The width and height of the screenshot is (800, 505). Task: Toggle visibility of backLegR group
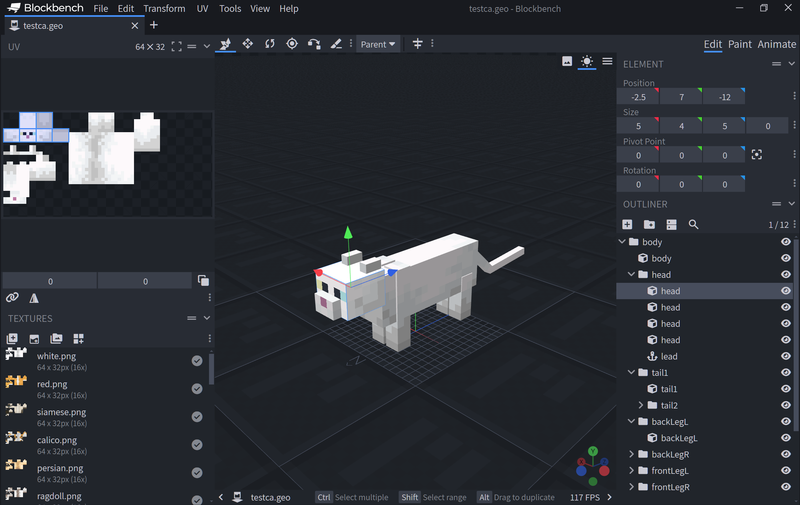[786, 454]
